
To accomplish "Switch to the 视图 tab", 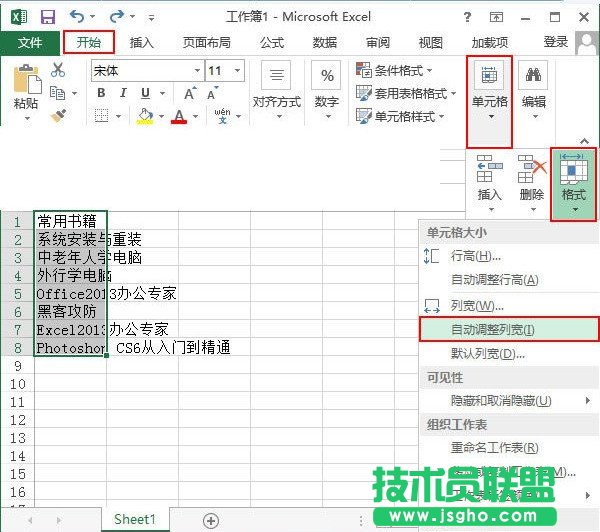I will 431,42.
